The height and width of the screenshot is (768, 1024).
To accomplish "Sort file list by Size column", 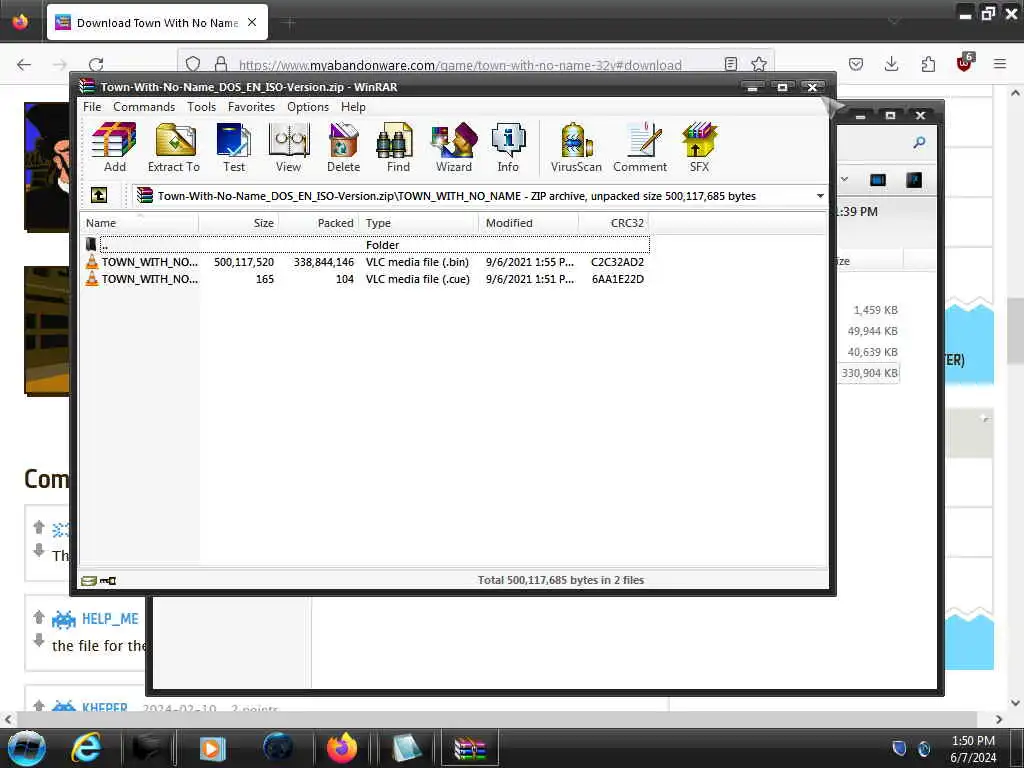I will coord(238,223).
